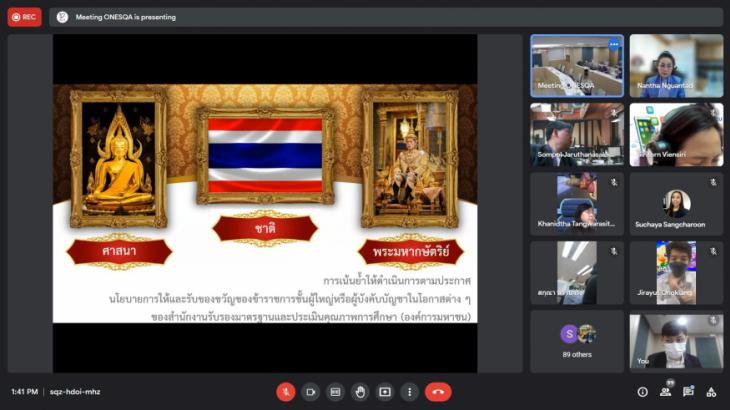
Task: Select the Sompol Jaruthanasak video tile
Action: [x=577, y=134]
